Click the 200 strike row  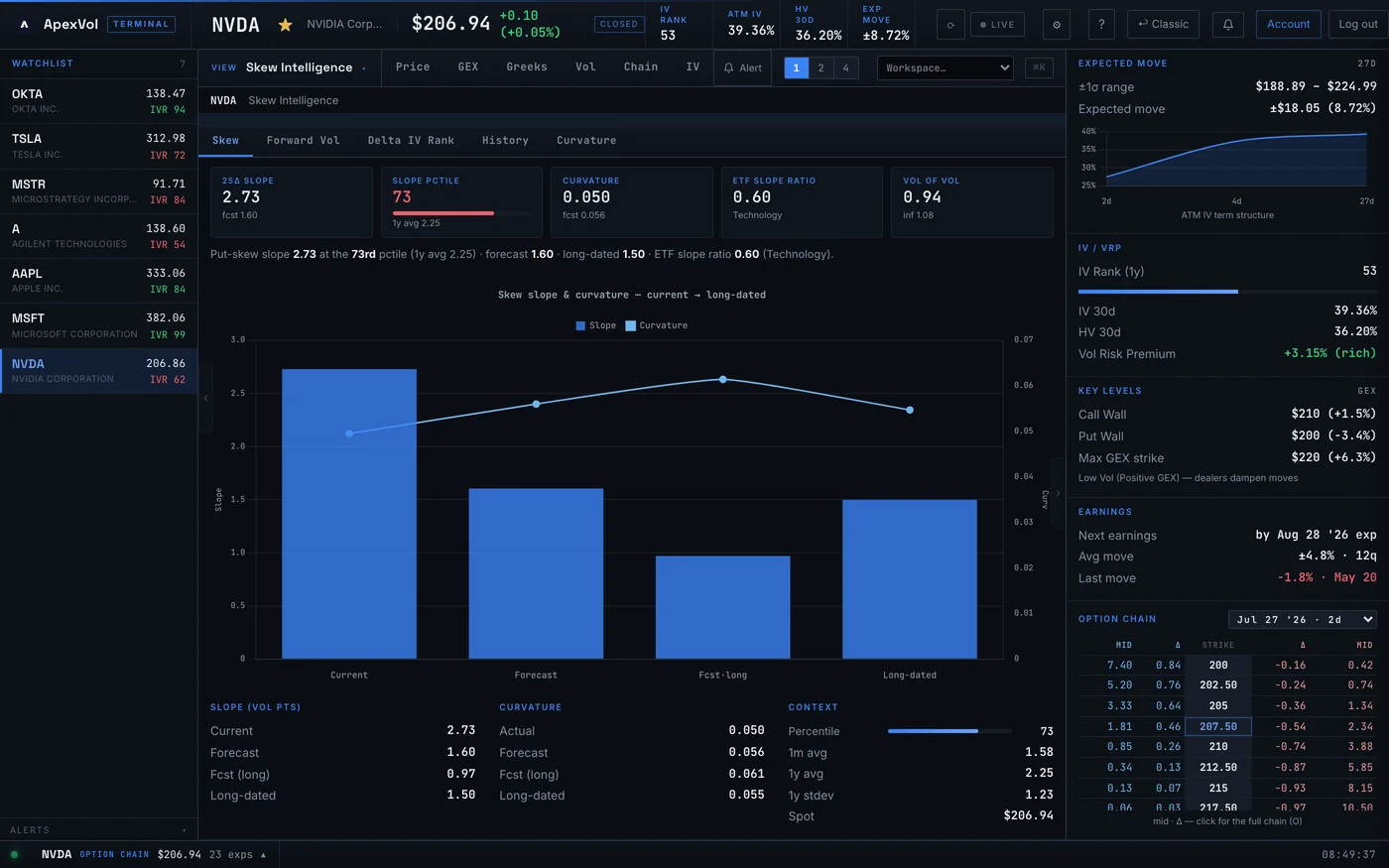pos(1227,665)
